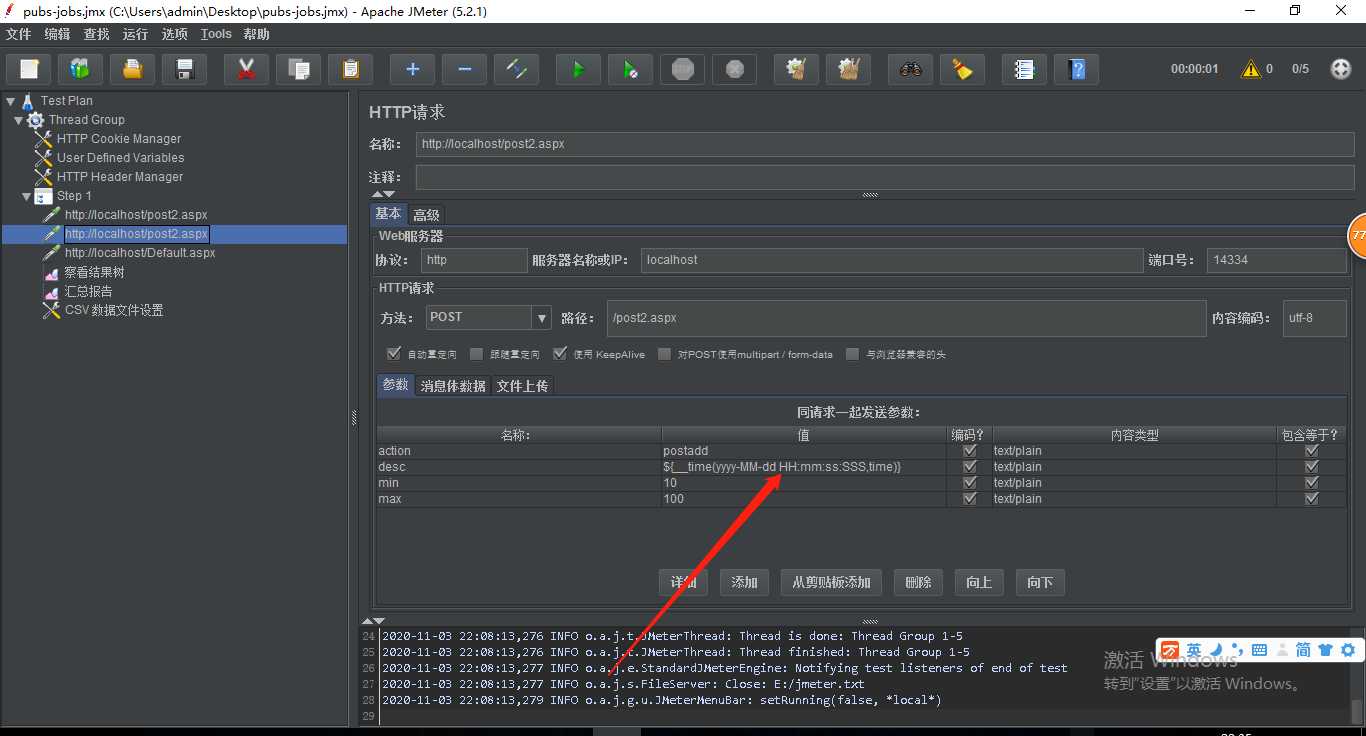Click the Copy toolbar icon
This screenshot has height=736, width=1366.
298,69
